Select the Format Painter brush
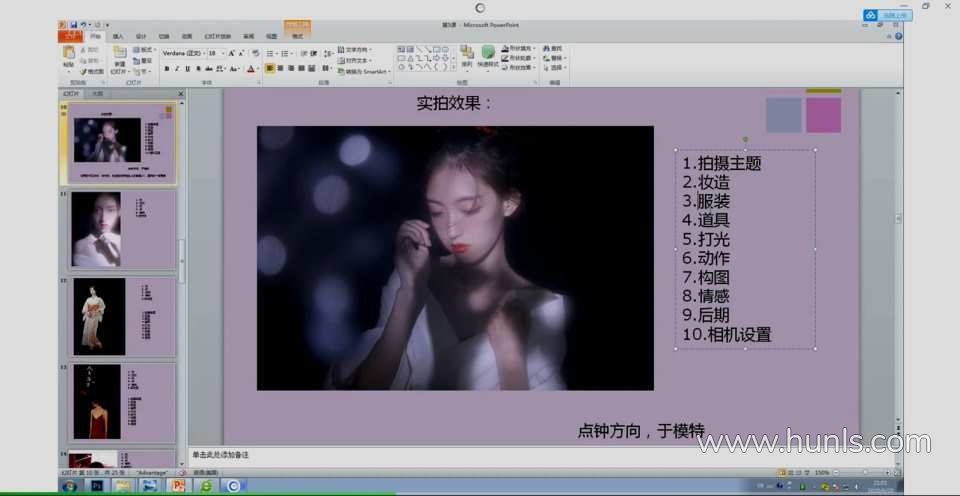 83,72
